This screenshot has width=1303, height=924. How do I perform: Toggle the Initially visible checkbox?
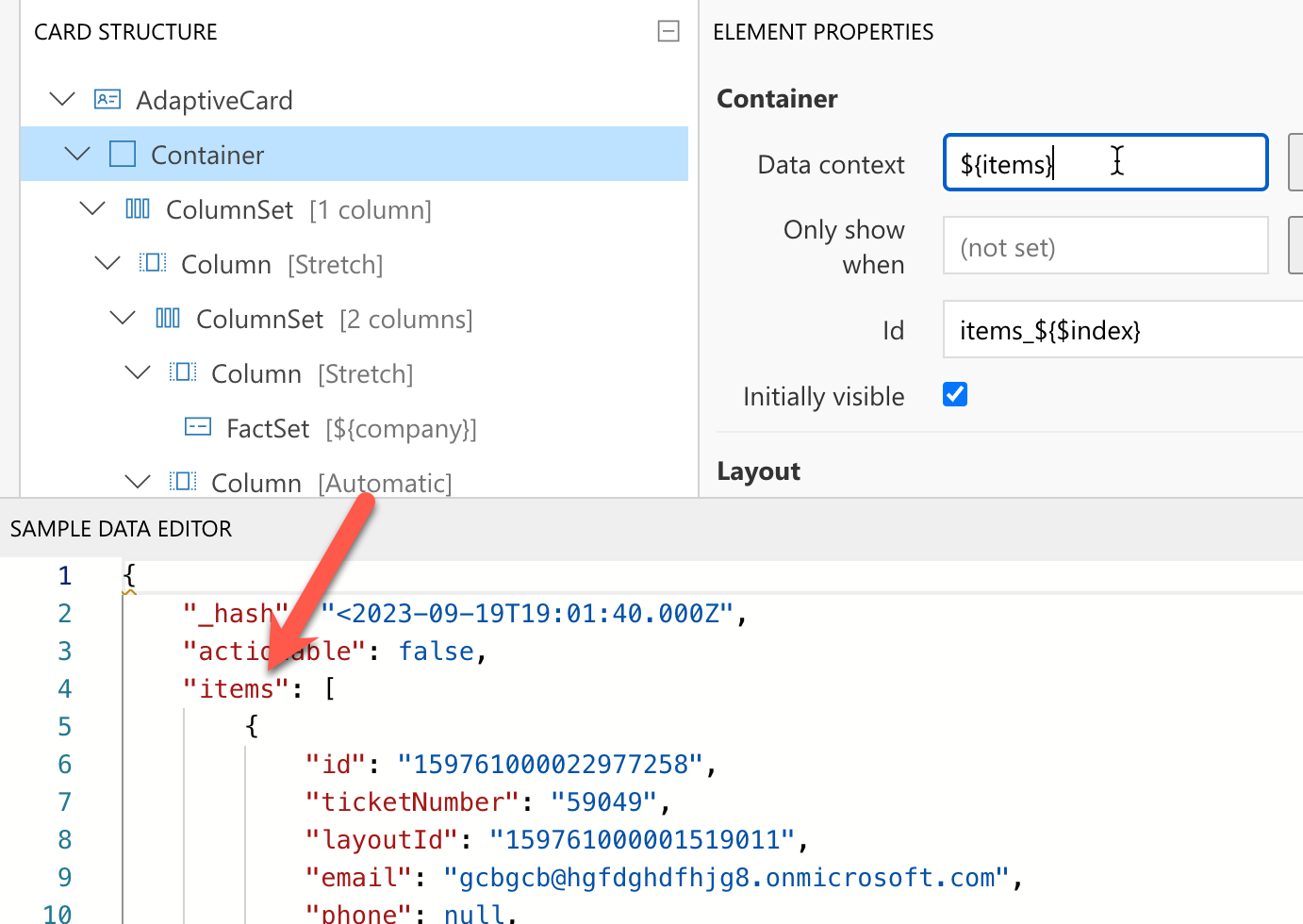pos(955,394)
